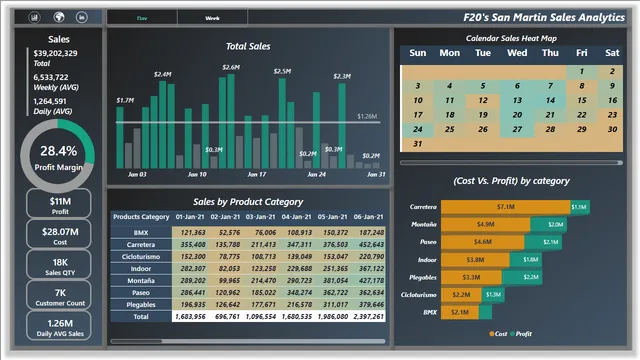Click the Jan 03 axis label

tap(137, 174)
